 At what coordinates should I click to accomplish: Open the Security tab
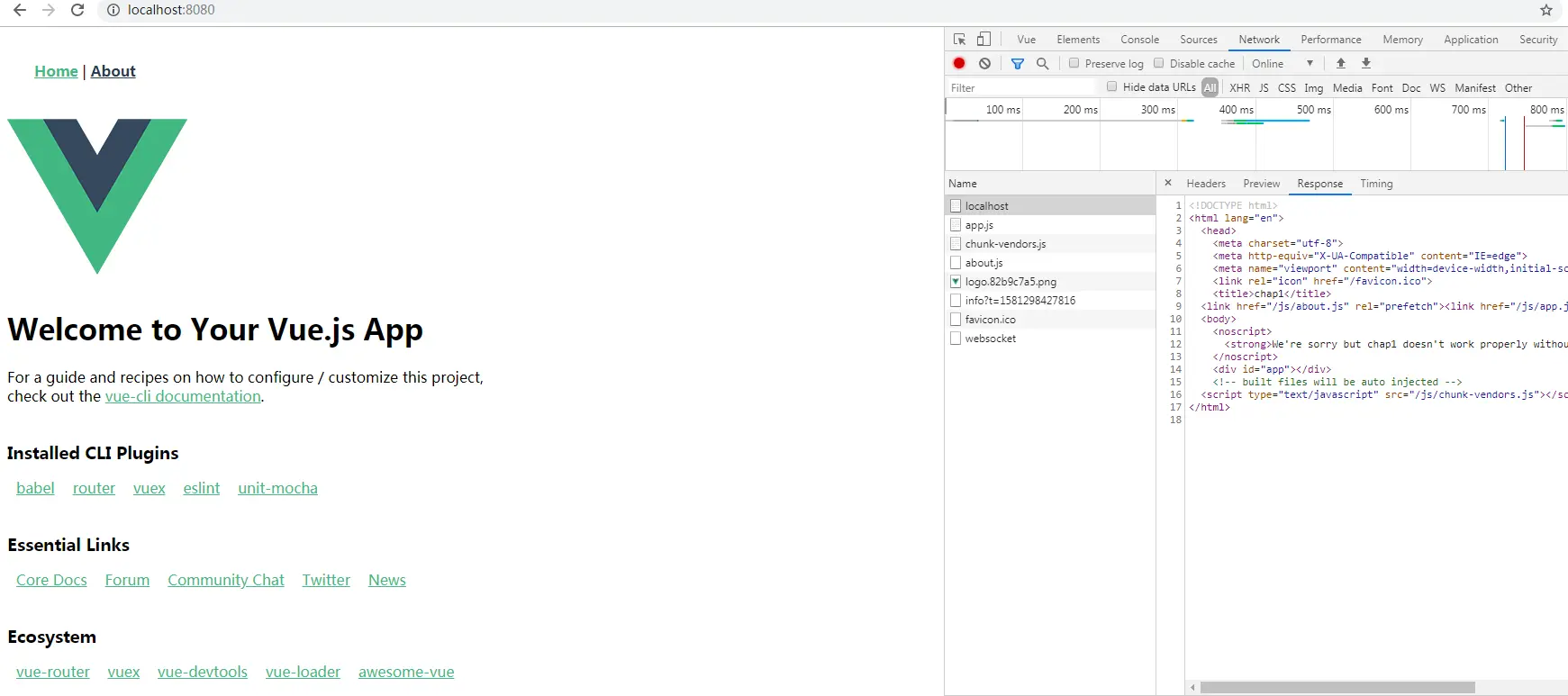[1538, 40]
